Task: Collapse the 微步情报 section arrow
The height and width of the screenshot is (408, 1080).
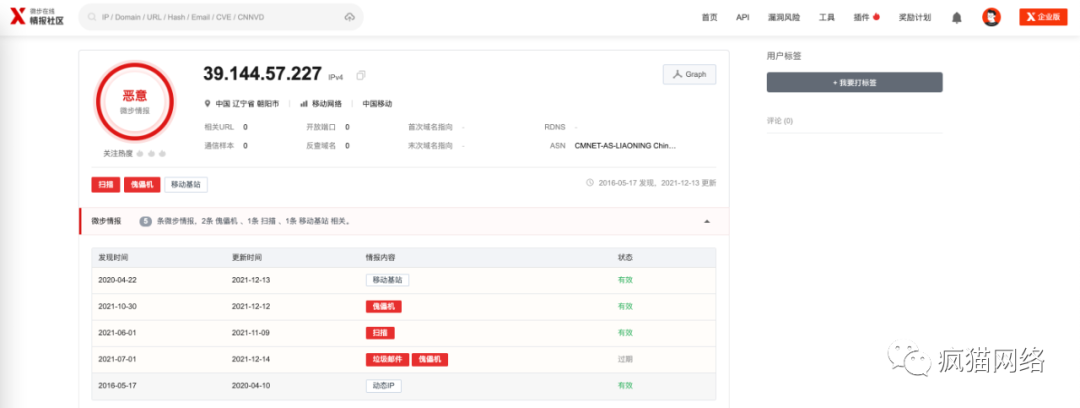Action: click(706, 221)
